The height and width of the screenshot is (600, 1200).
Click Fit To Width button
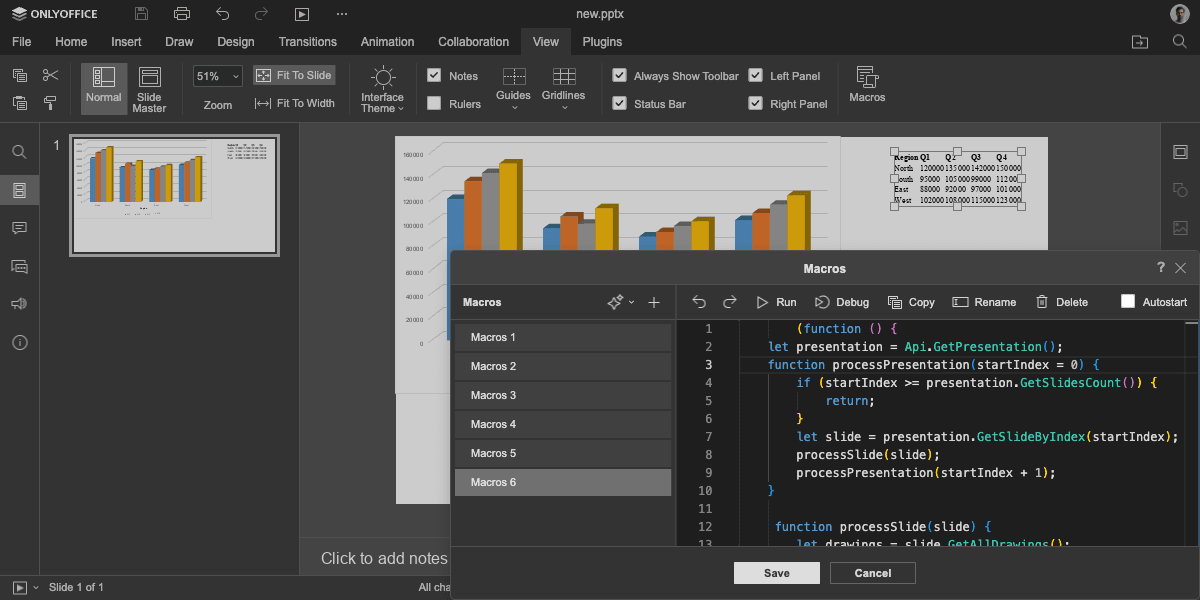[294, 103]
